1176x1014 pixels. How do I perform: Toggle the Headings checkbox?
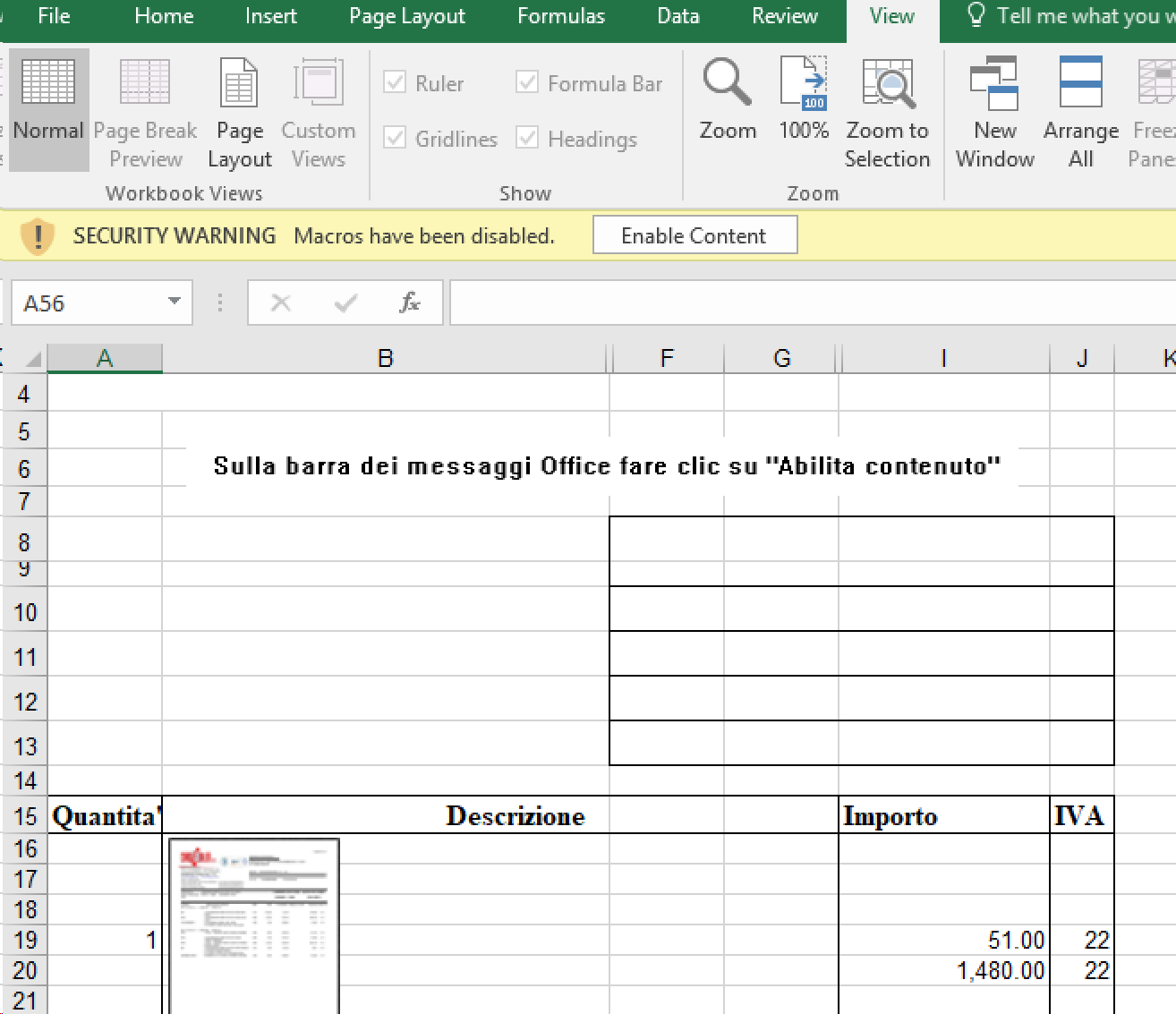(x=526, y=139)
